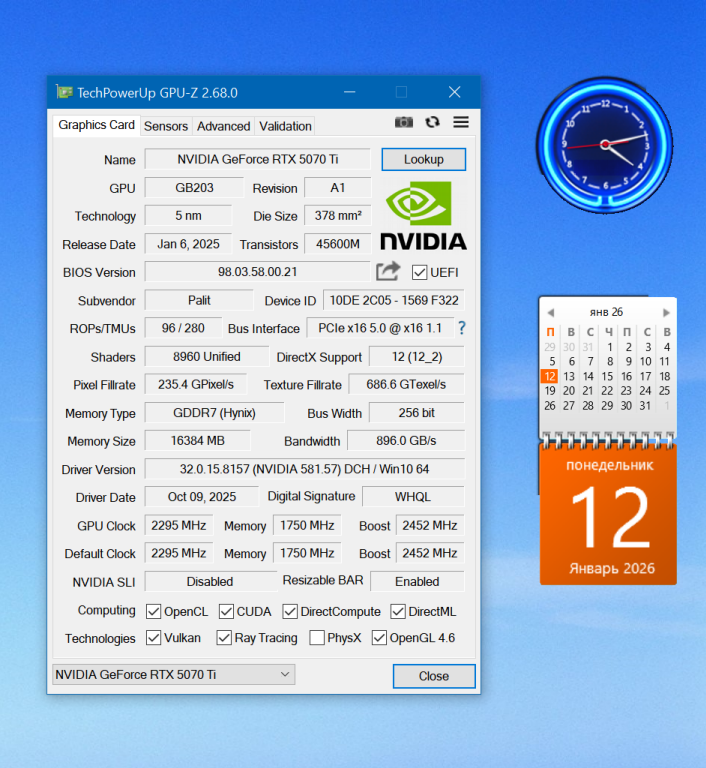
Task: Click the BIOS share/export arrow icon
Action: tap(388, 271)
